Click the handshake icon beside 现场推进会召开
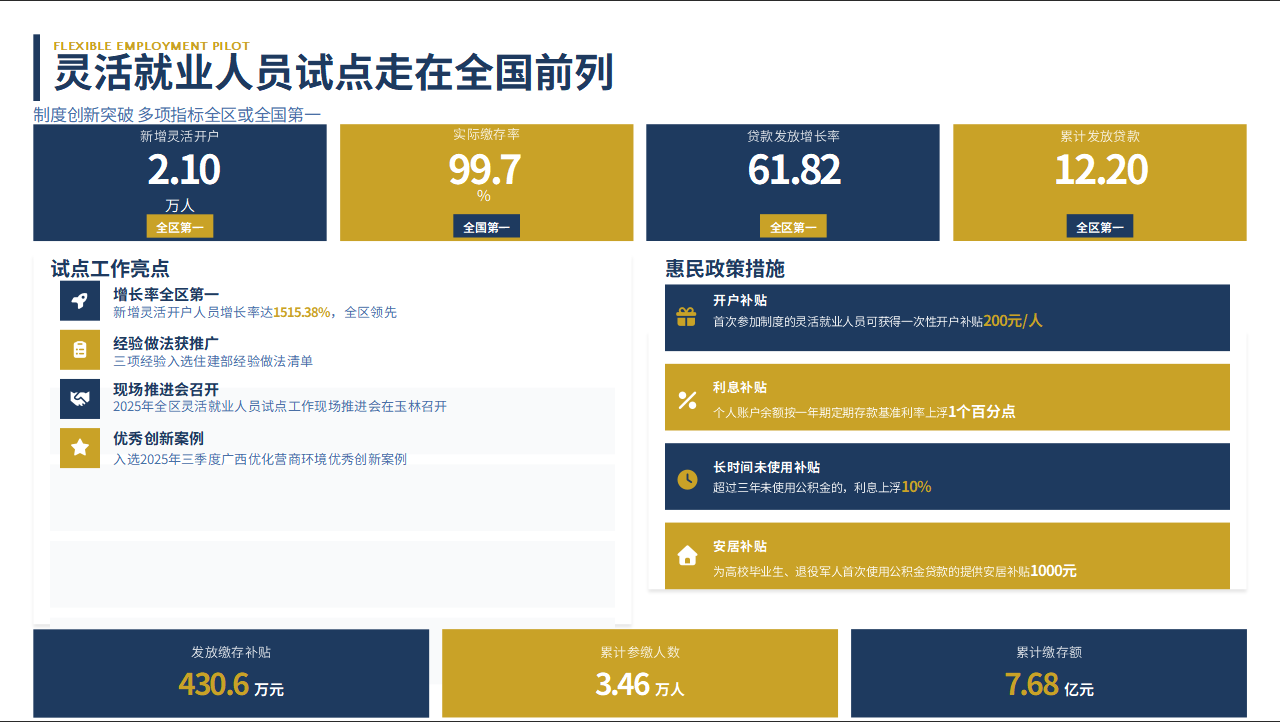The width and height of the screenshot is (1280, 722). (80, 398)
